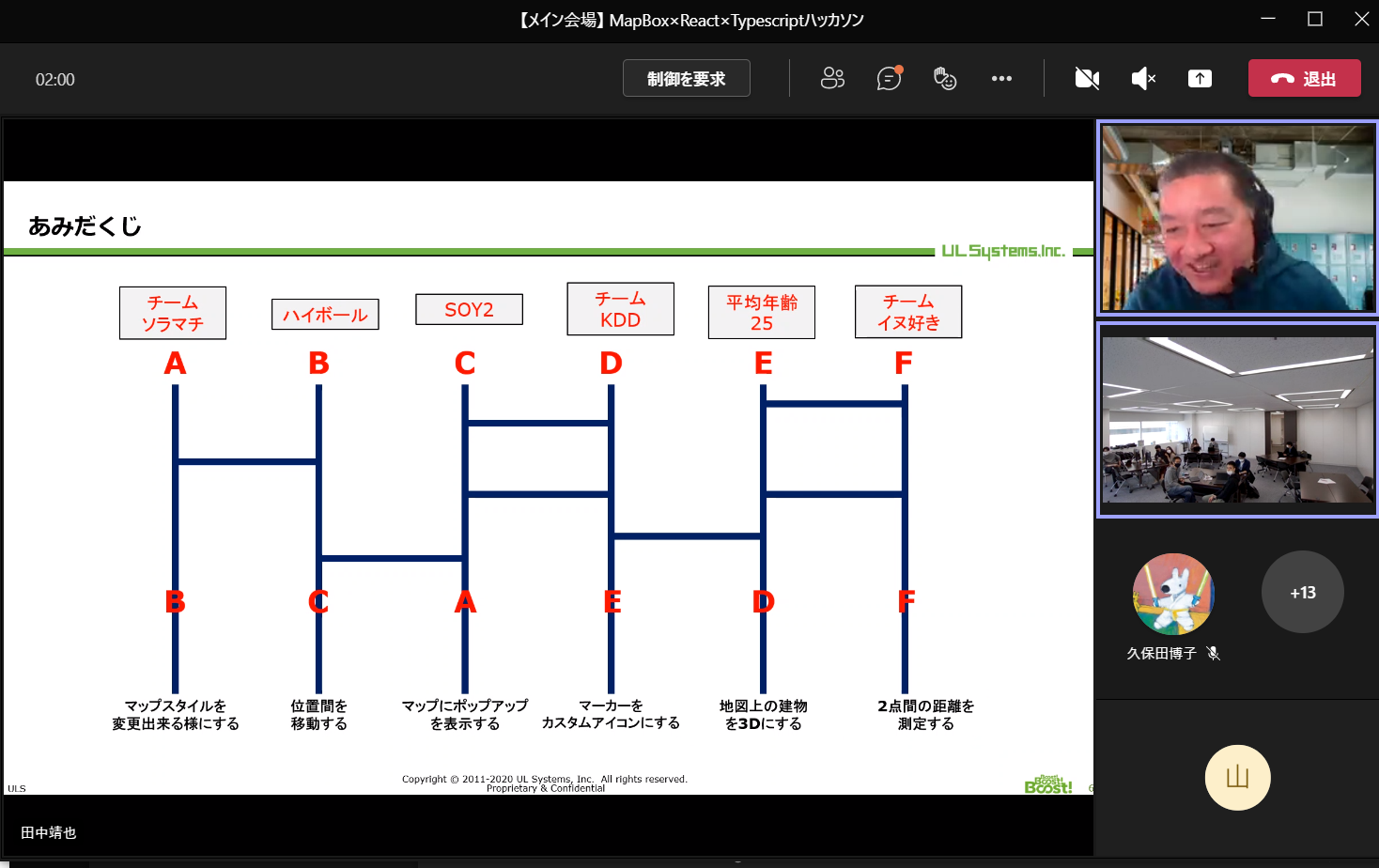The width and height of the screenshot is (1379, 868).
Task: Open the more actions ellipsis menu
Action: (x=1001, y=78)
